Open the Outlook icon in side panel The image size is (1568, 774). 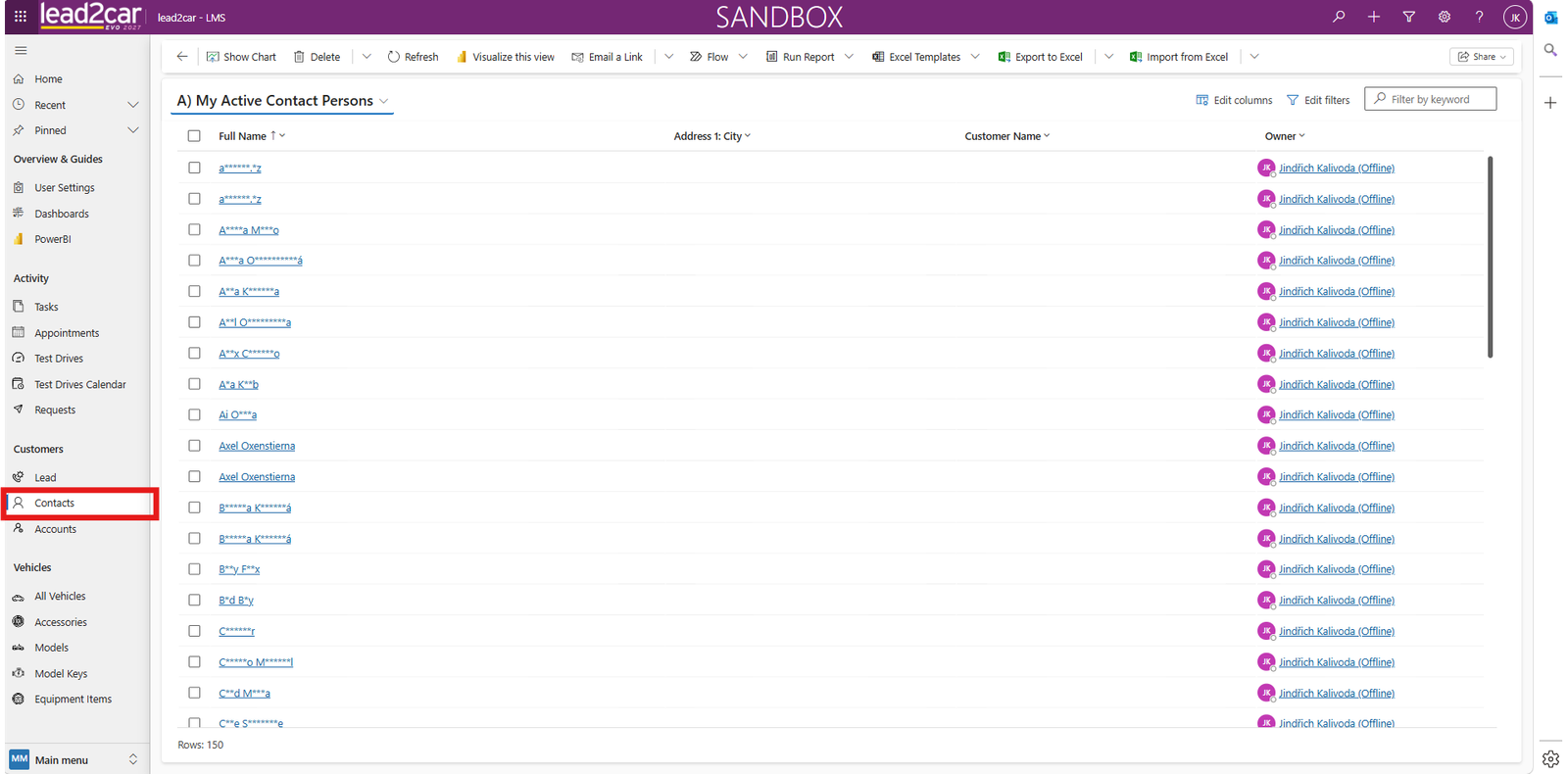(1550, 18)
